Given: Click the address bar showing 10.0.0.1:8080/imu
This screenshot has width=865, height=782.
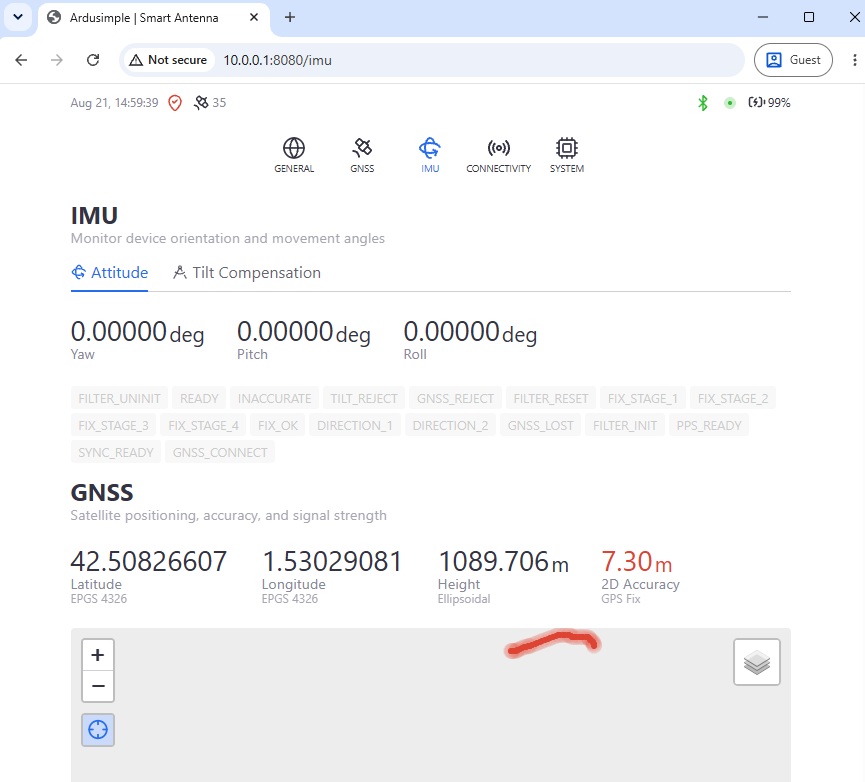Looking at the screenshot, I should click(431, 60).
